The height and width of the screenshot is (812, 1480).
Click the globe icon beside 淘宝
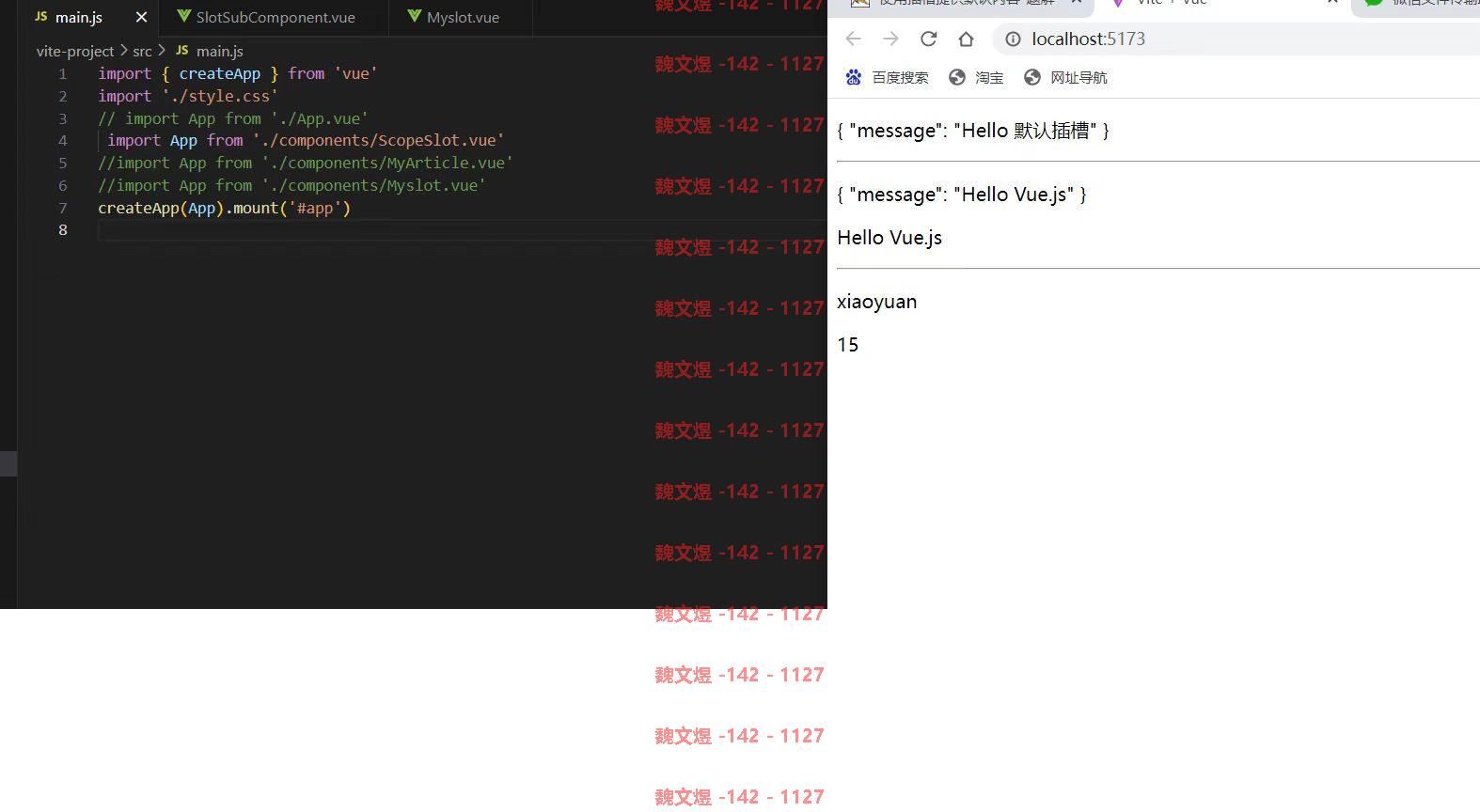point(957,77)
